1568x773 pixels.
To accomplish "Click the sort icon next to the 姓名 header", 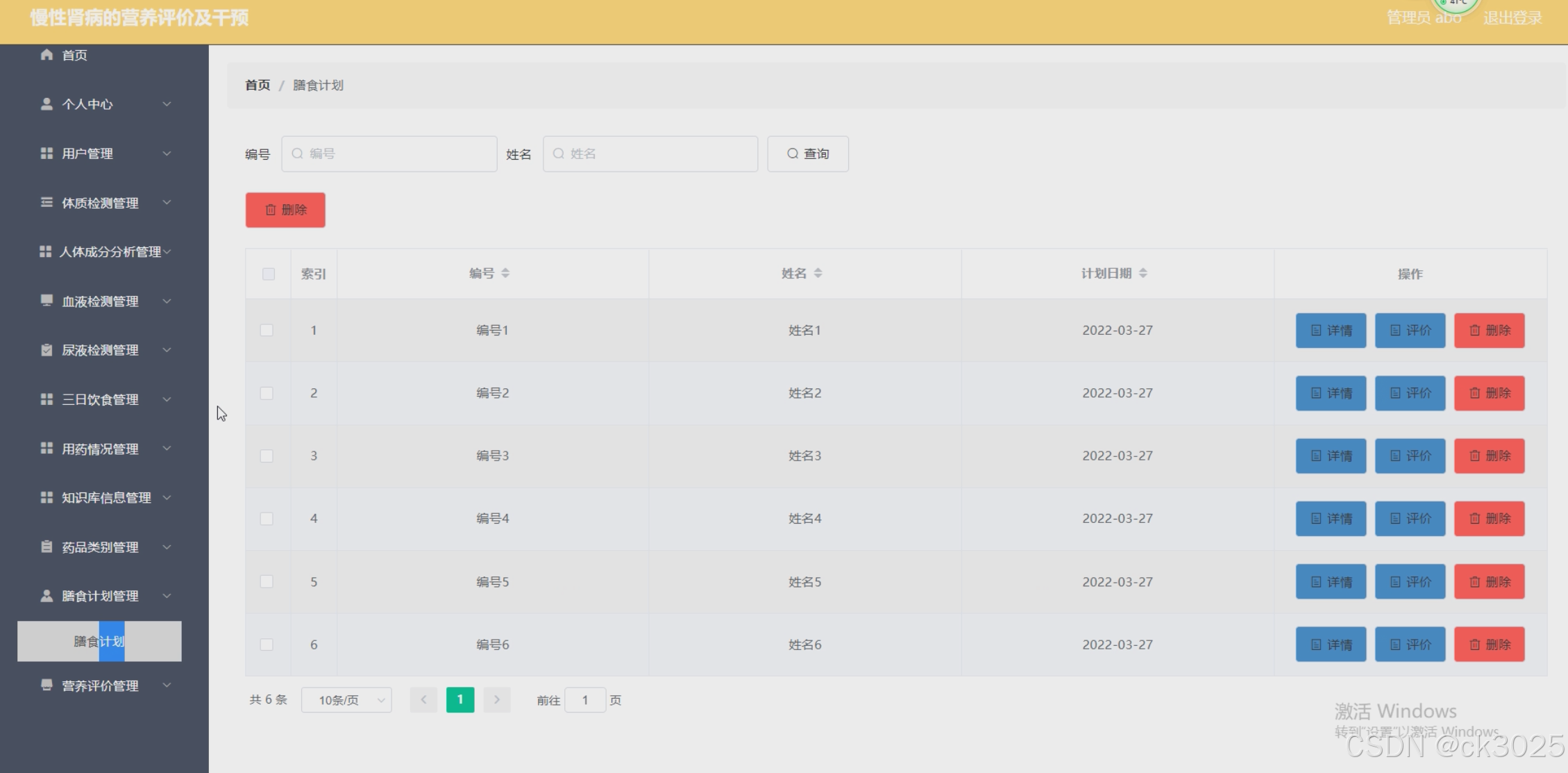I will point(818,273).
